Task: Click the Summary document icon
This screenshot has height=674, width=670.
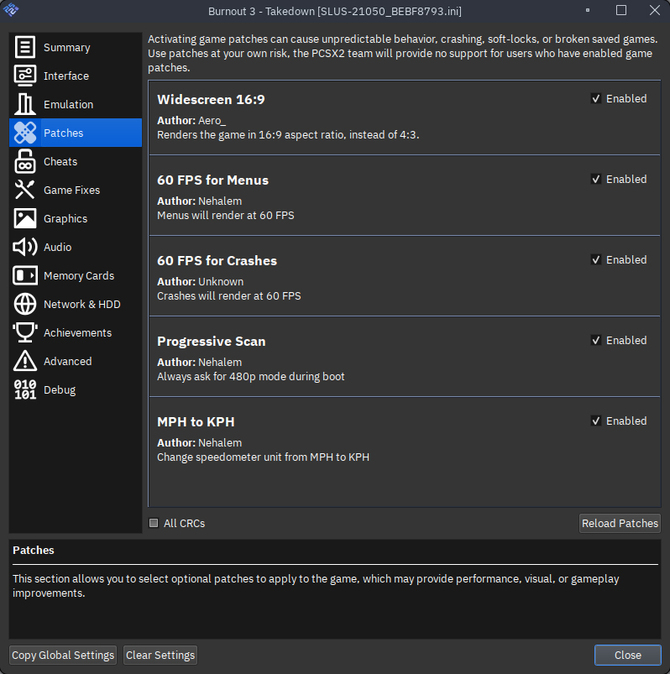Action: [25, 47]
